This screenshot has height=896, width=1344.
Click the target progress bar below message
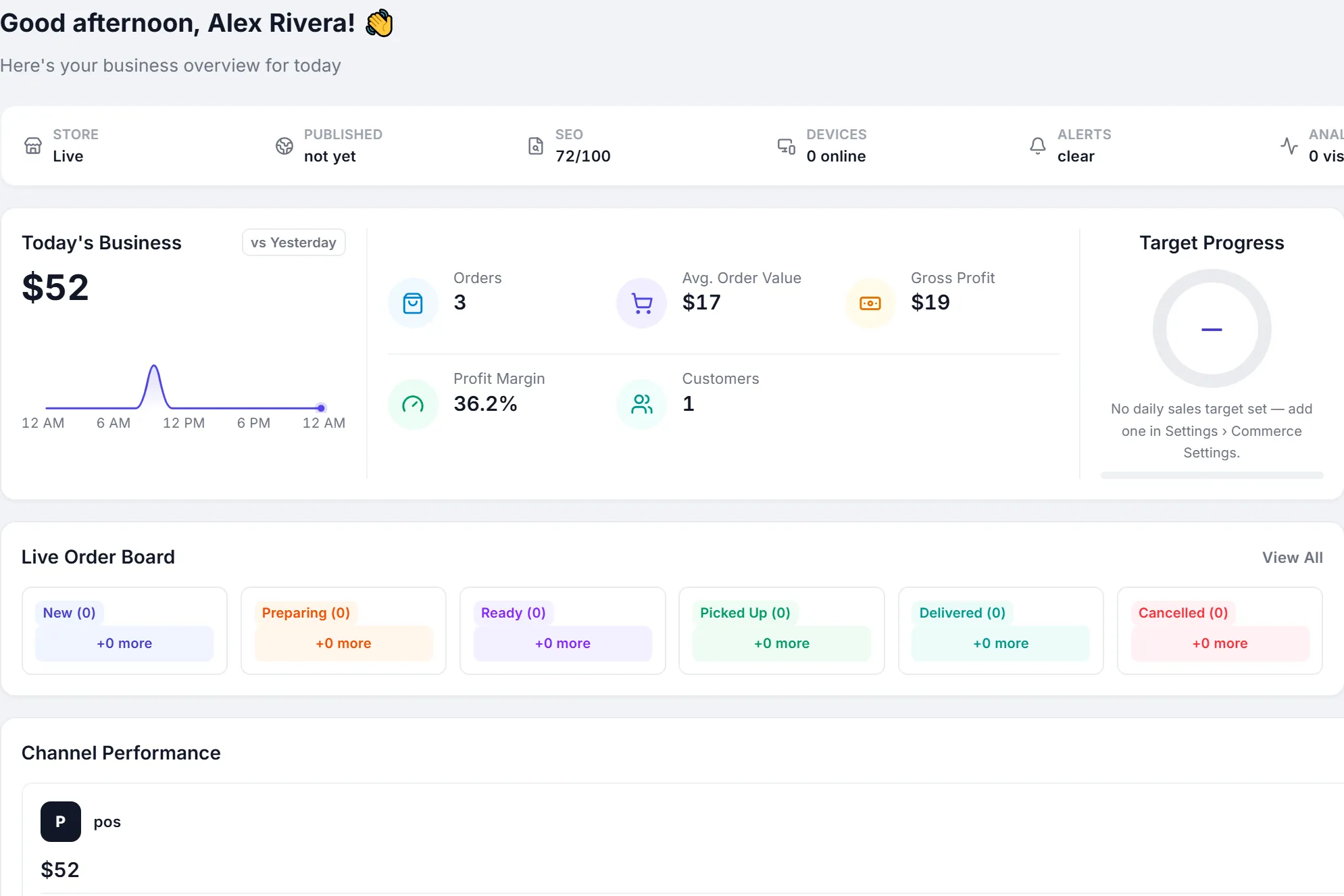(1212, 475)
